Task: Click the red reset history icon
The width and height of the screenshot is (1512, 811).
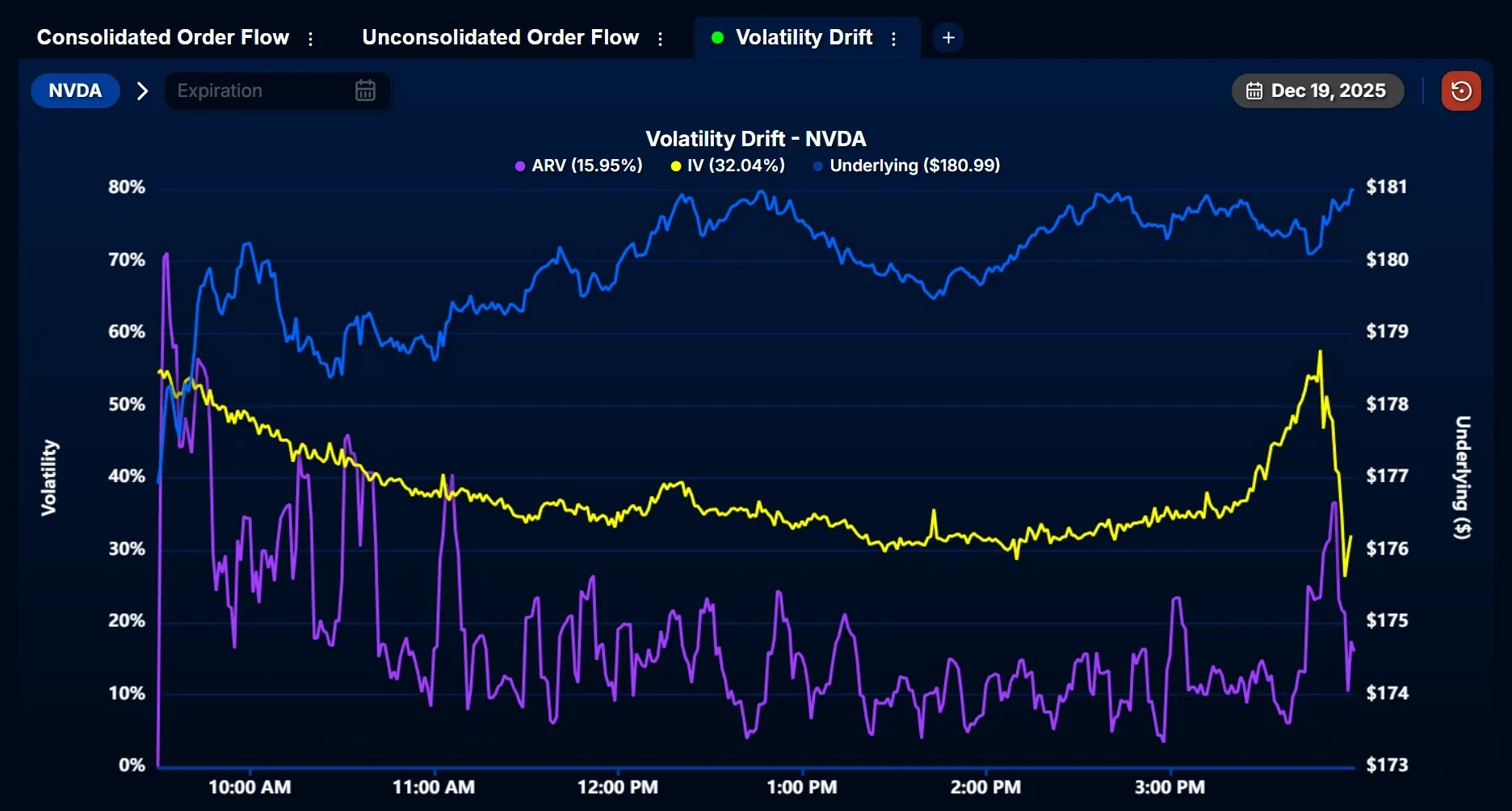Action: coord(1460,91)
